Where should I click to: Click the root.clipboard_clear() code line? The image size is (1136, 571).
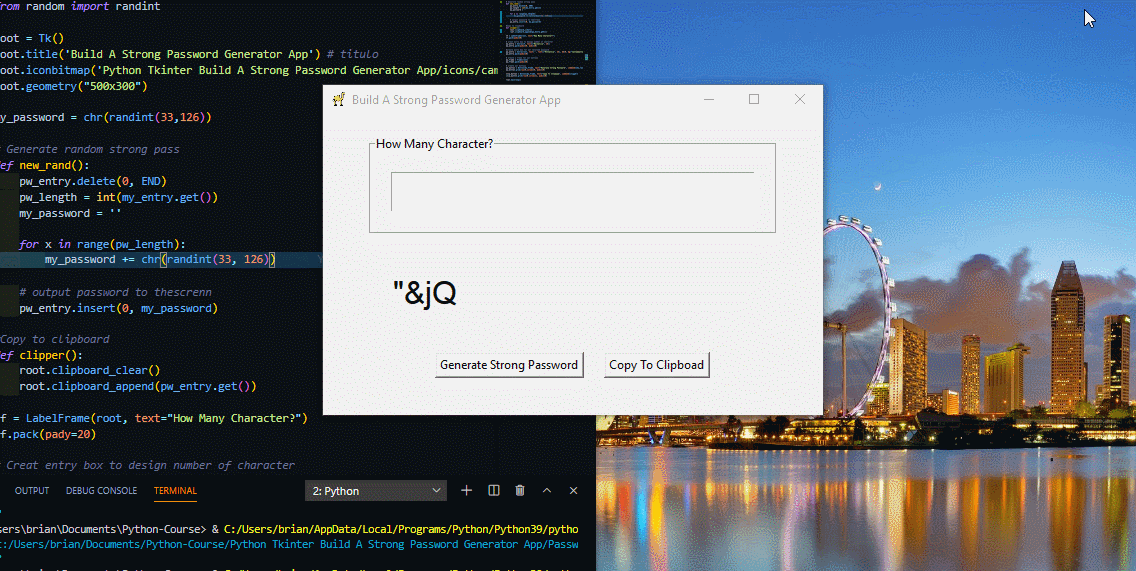click(90, 370)
